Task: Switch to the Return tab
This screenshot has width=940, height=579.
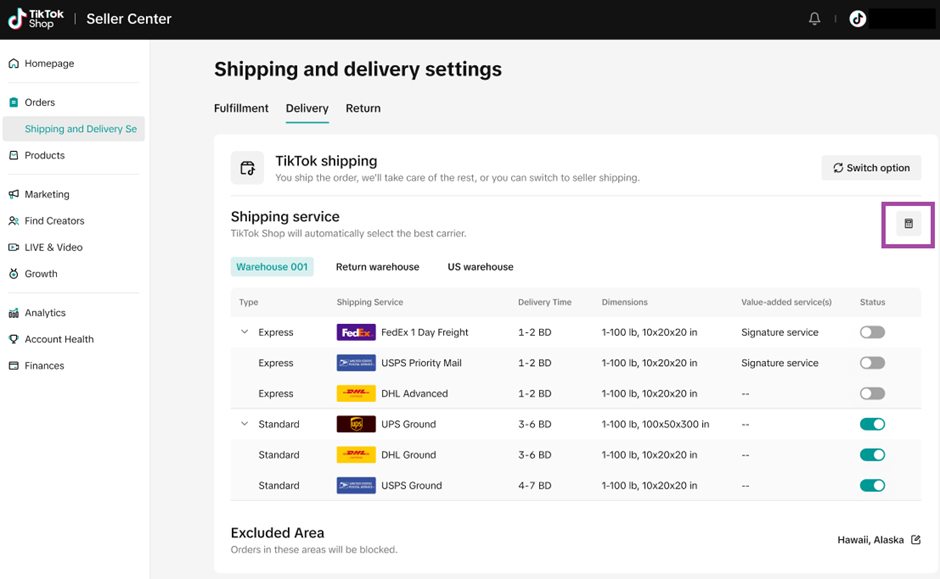Action: click(363, 108)
